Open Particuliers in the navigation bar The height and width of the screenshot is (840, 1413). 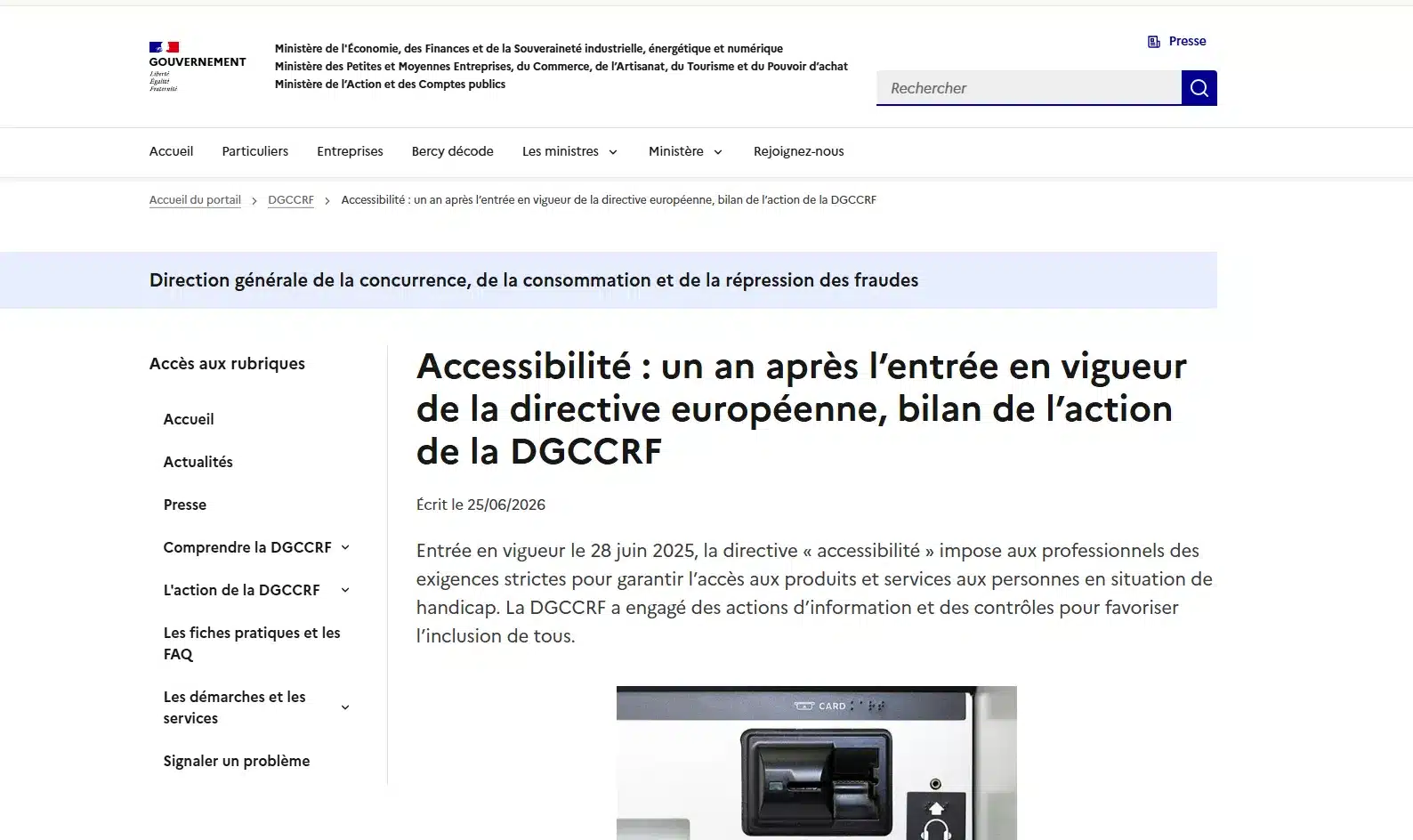point(255,151)
